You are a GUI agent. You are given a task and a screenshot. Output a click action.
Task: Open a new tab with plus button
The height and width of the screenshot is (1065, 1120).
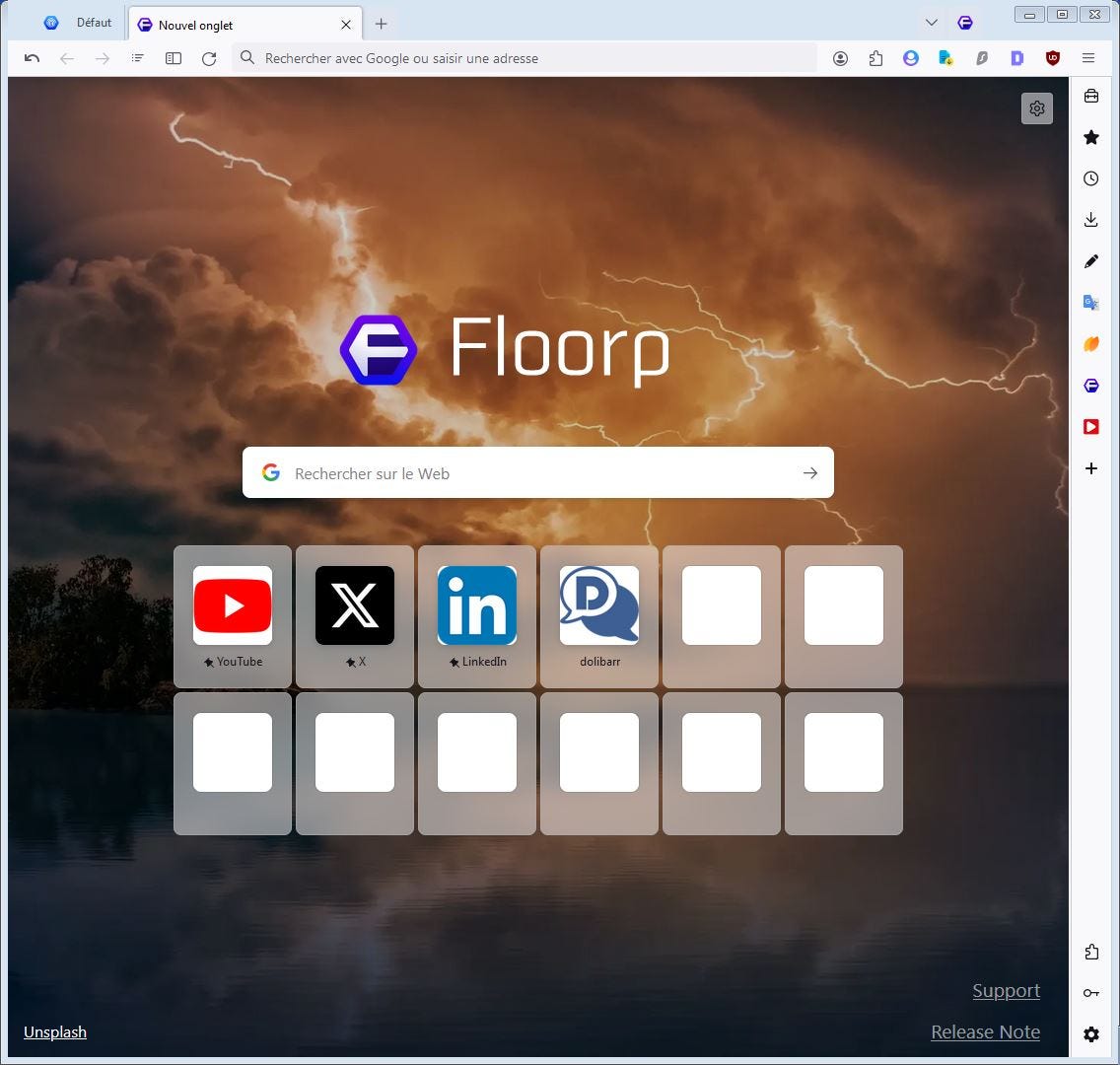coord(382,25)
